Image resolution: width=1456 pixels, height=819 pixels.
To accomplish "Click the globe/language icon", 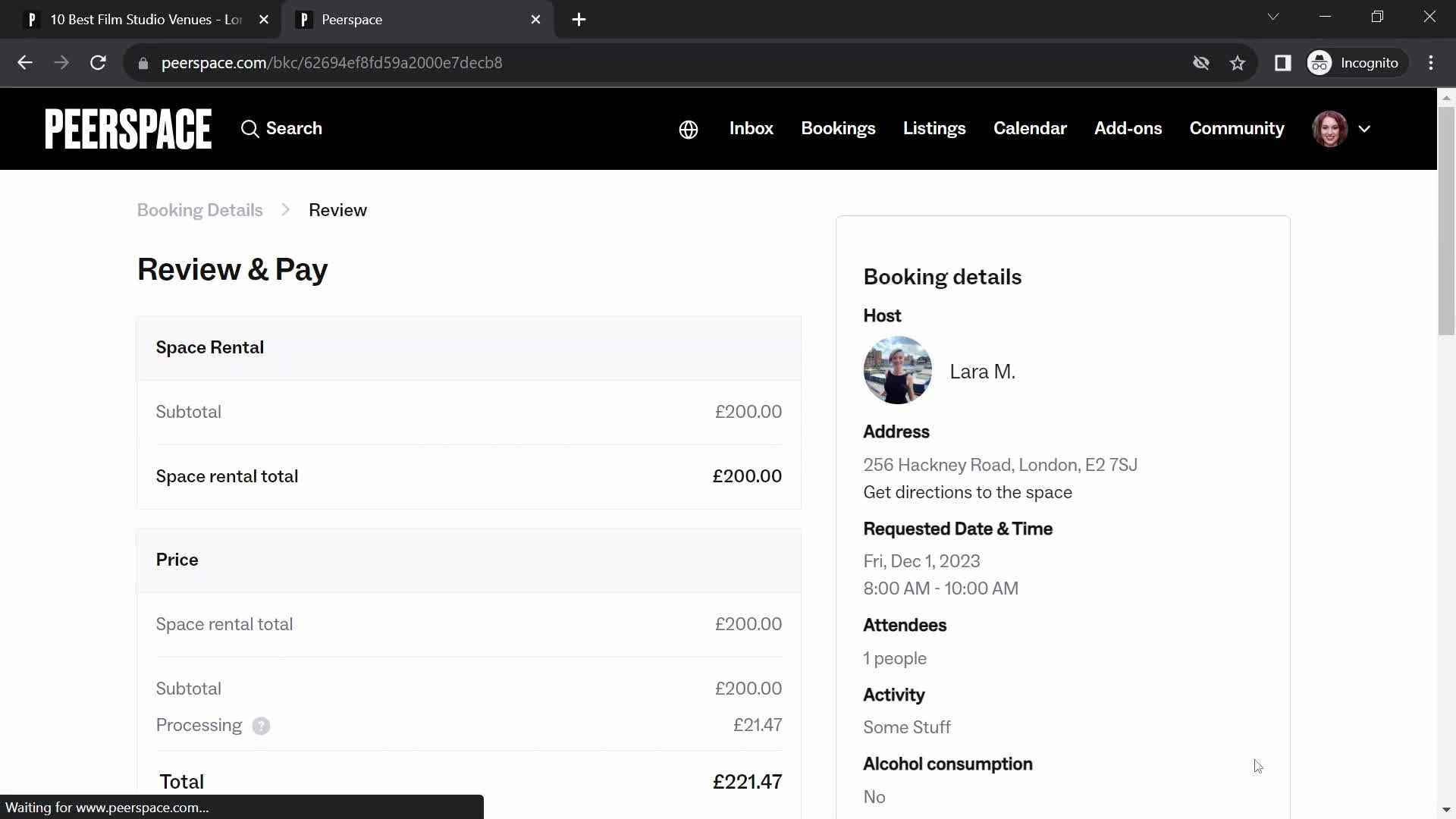I will click(688, 128).
